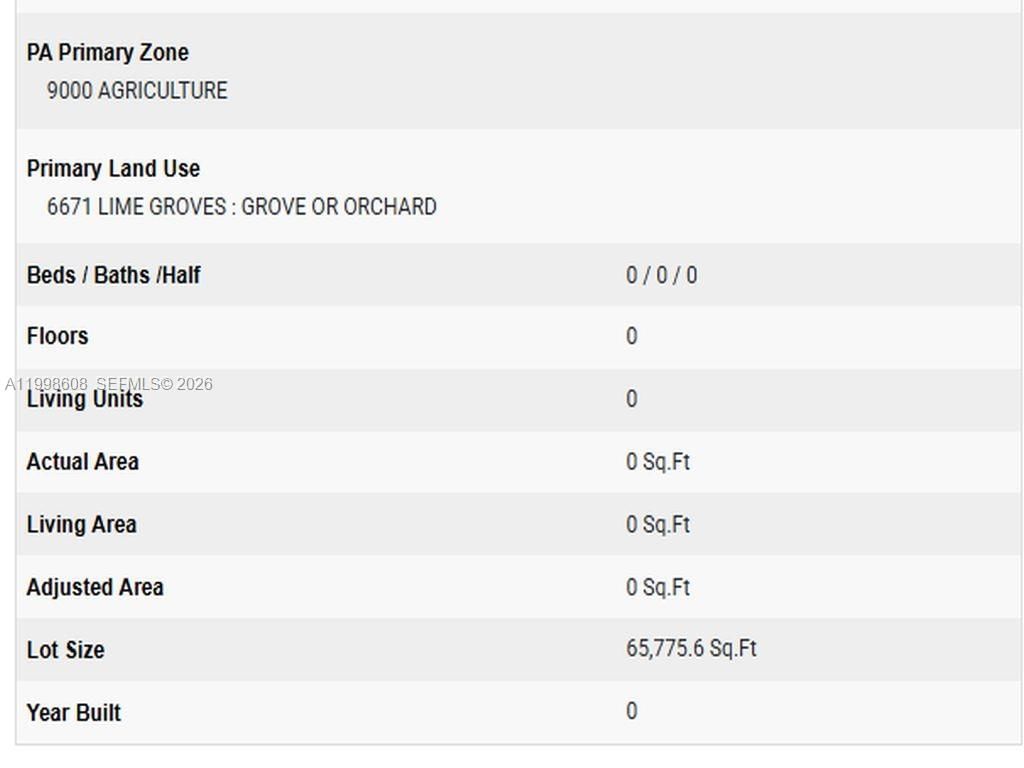This screenshot has height=768, width=1024.
Task: Select the 0 / 0 / 0 value
Action: (661, 275)
